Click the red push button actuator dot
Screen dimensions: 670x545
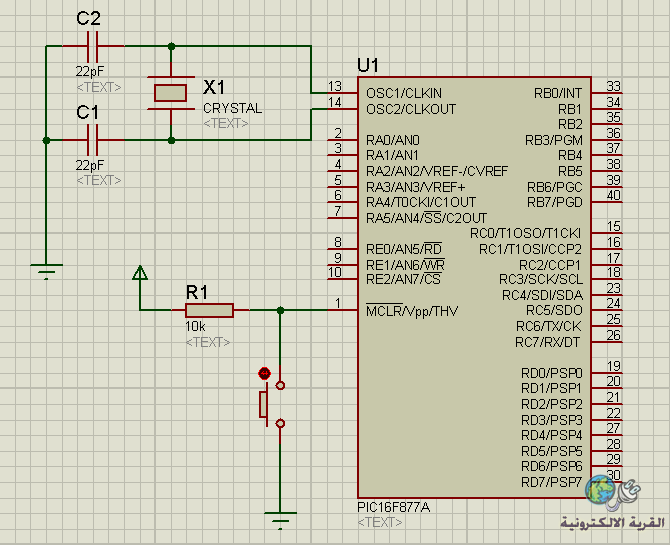[264, 374]
